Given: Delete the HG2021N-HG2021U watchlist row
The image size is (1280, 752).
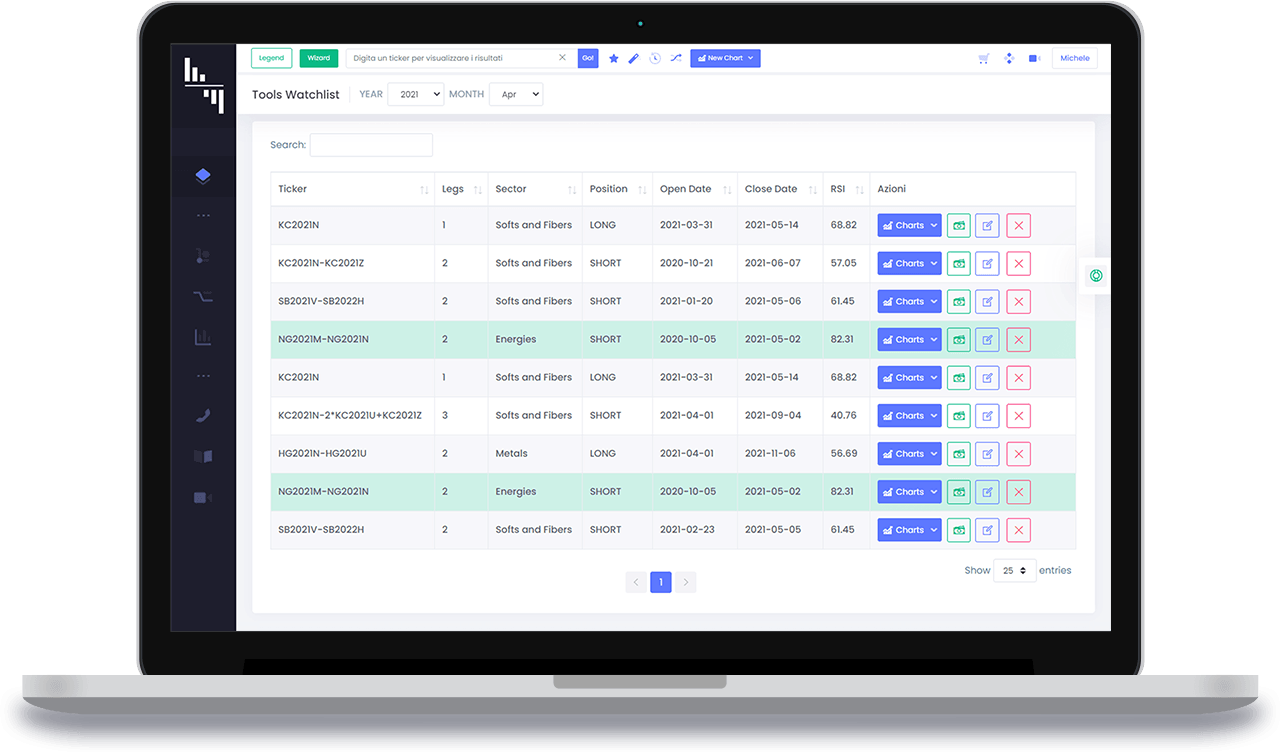Looking at the screenshot, I should (1018, 454).
